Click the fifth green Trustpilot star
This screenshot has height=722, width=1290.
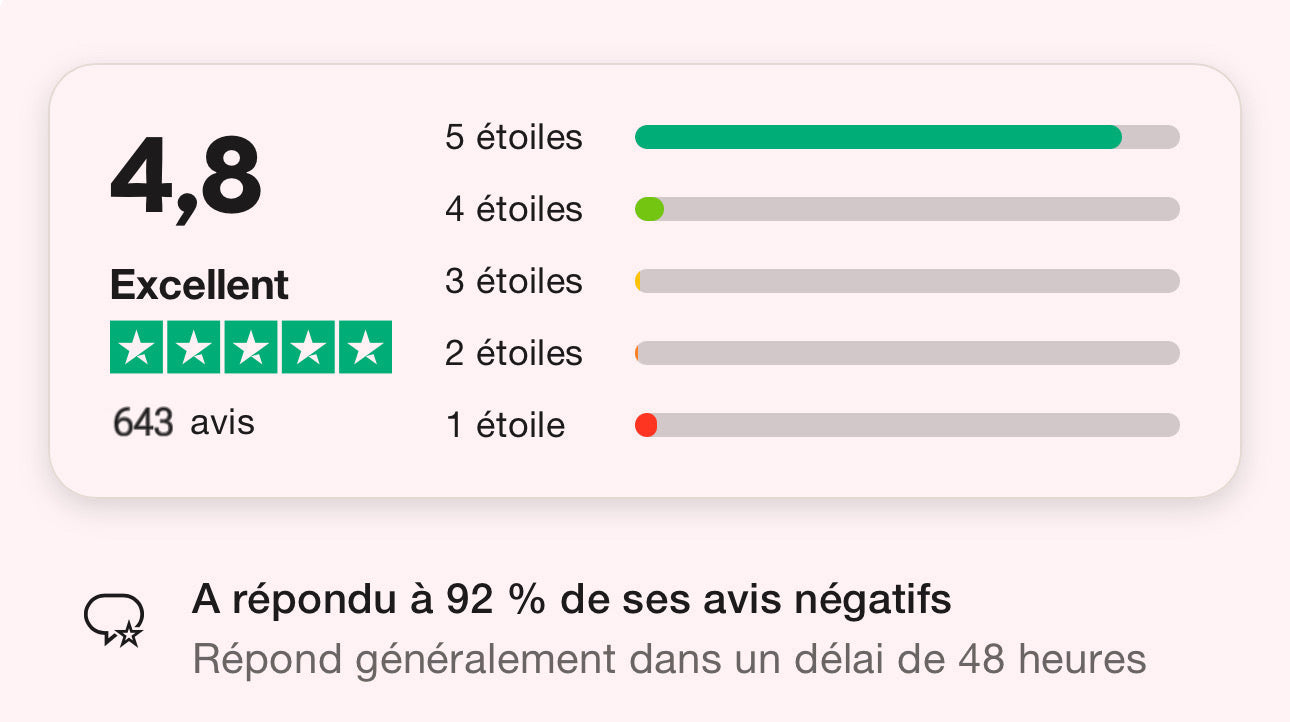click(366, 347)
